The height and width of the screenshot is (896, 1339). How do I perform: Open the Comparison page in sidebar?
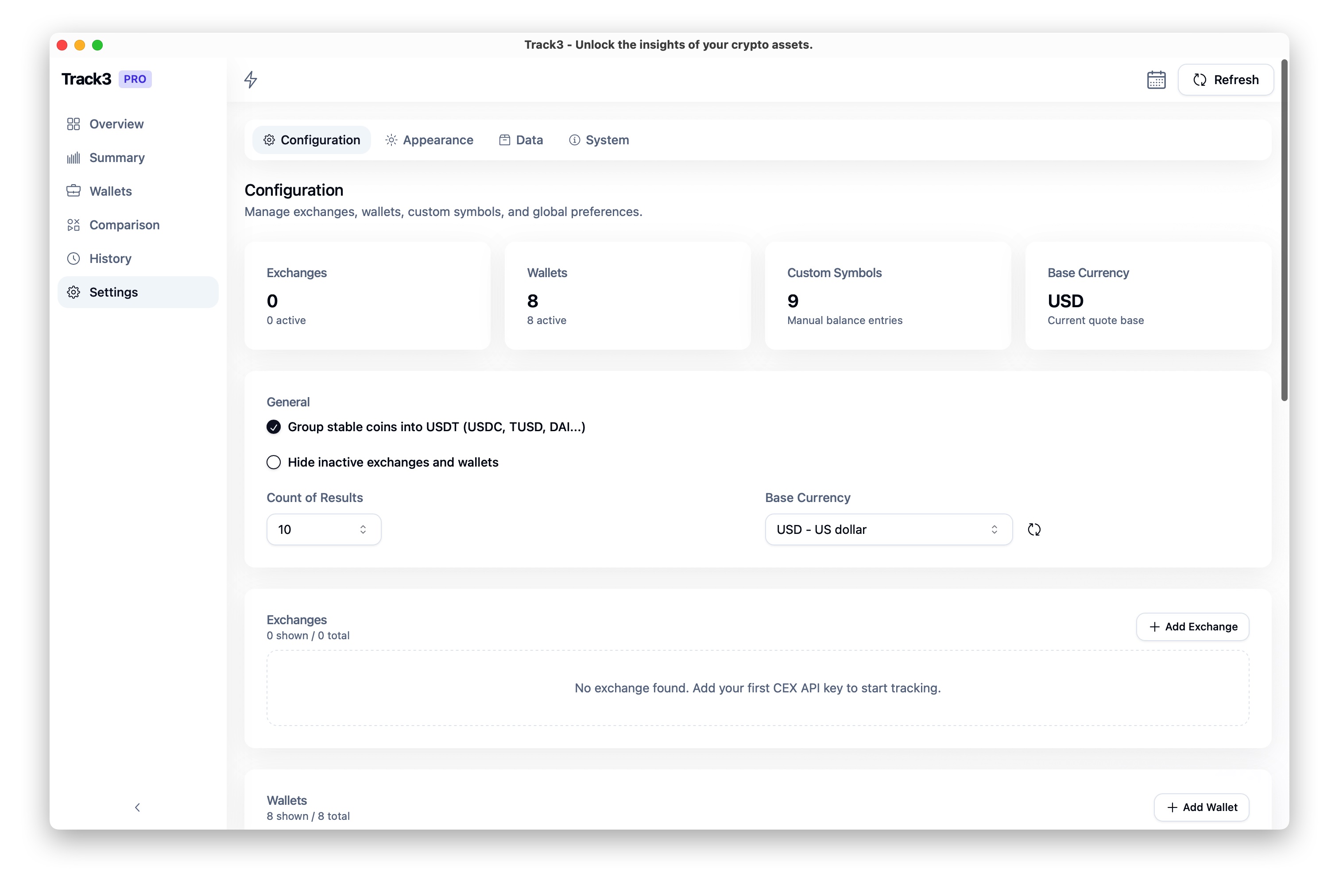click(124, 225)
